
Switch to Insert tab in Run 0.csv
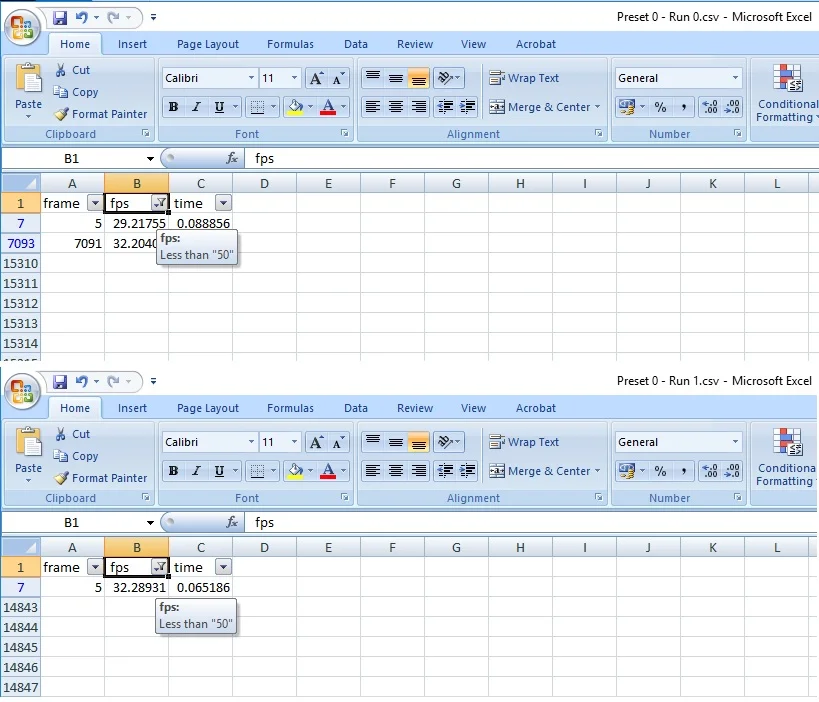[132, 44]
